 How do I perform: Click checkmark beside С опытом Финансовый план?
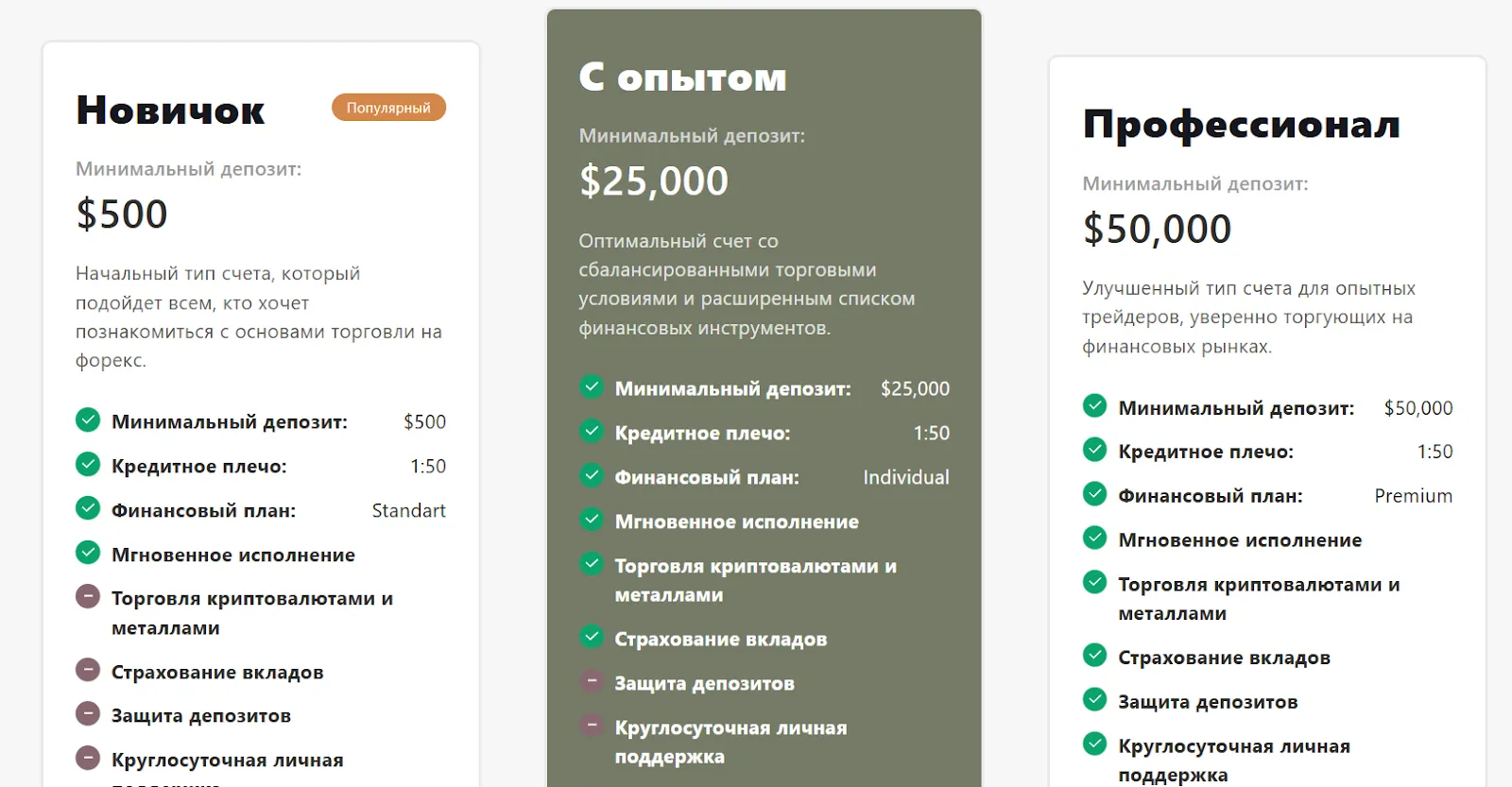pos(592,474)
